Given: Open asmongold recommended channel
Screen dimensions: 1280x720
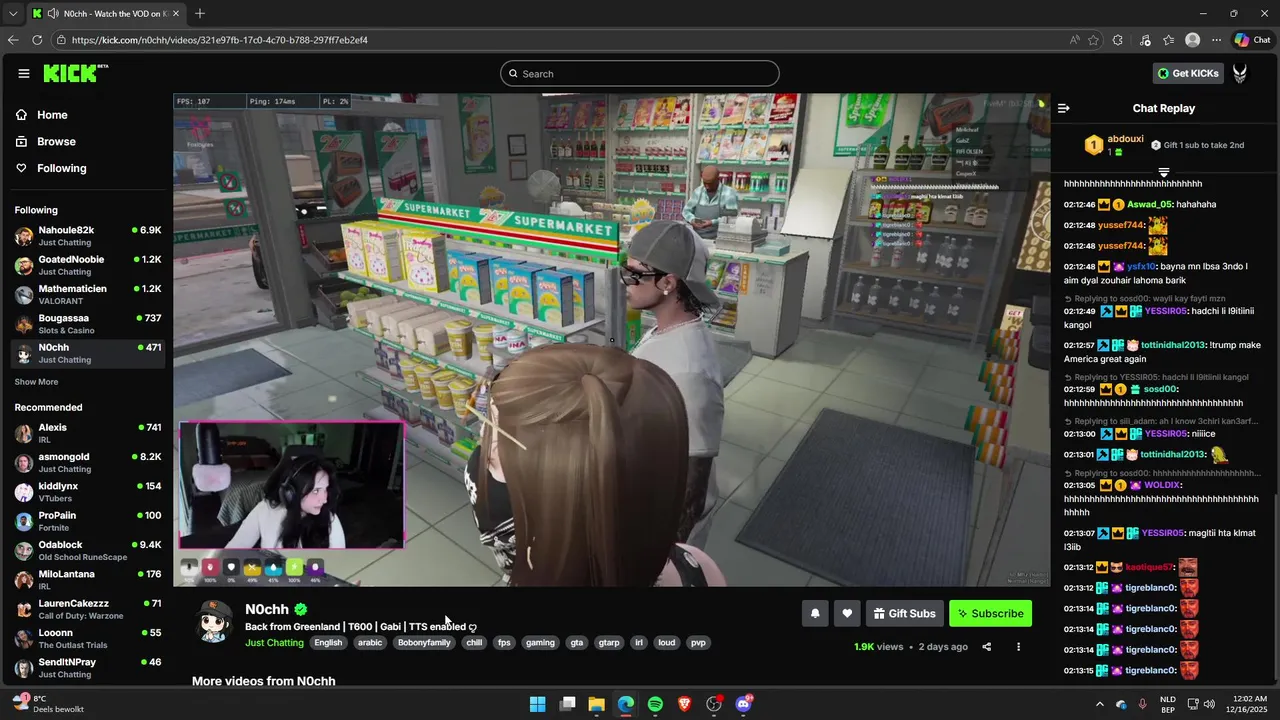Looking at the screenshot, I should (x=88, y=462).
